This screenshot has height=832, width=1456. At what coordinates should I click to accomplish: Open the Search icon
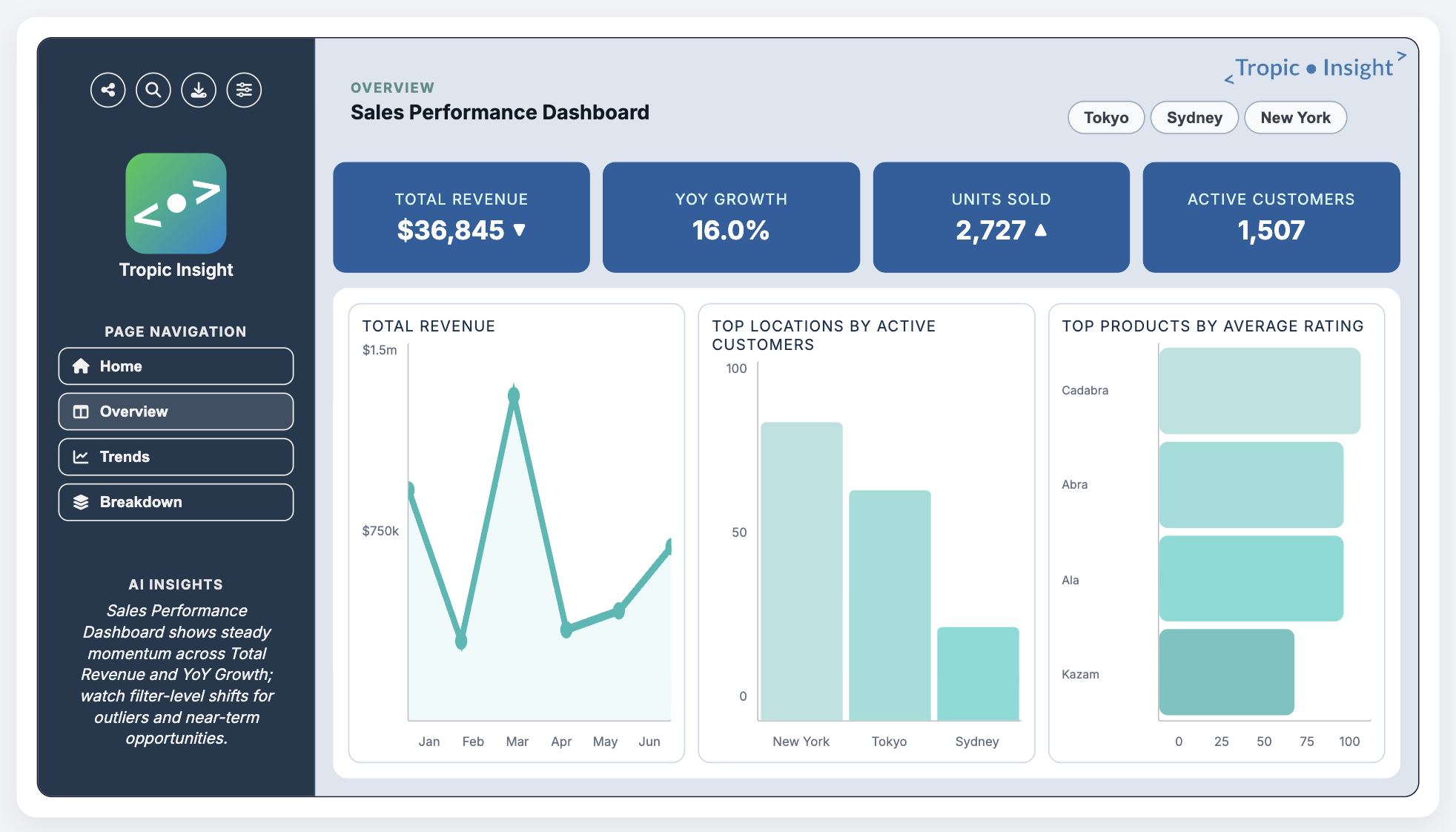click(x=153, y=90)
